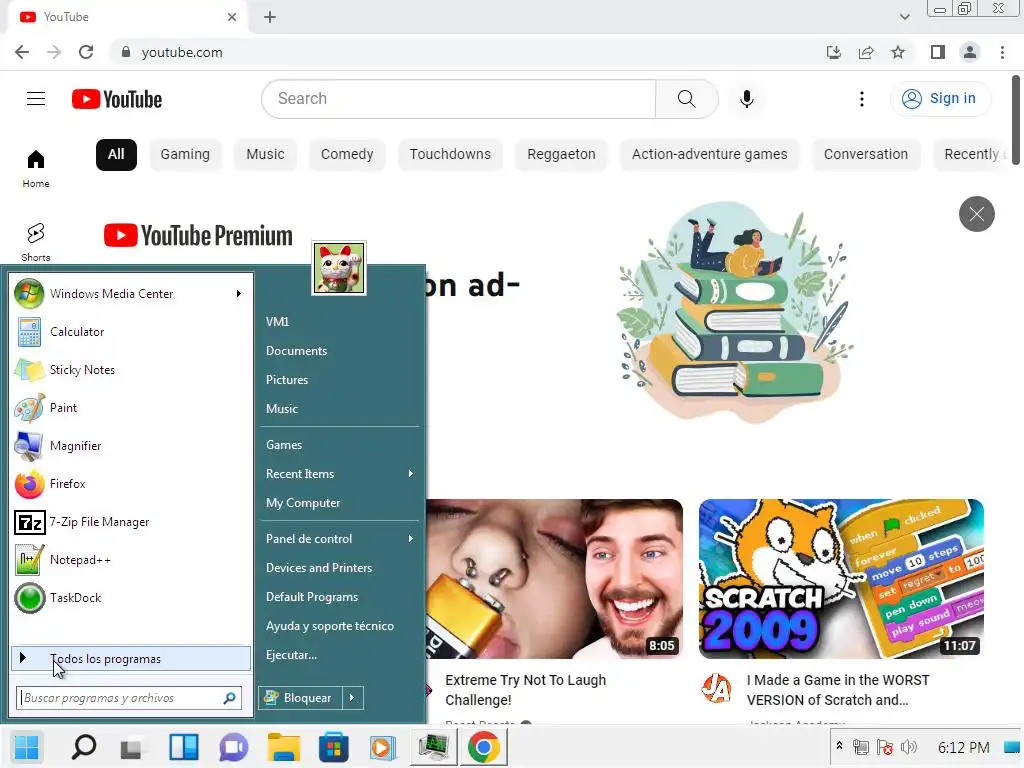Viewport: 1024px width, 768px height.
Task: Select the Comedy filter chip
Action: point(347,155)
